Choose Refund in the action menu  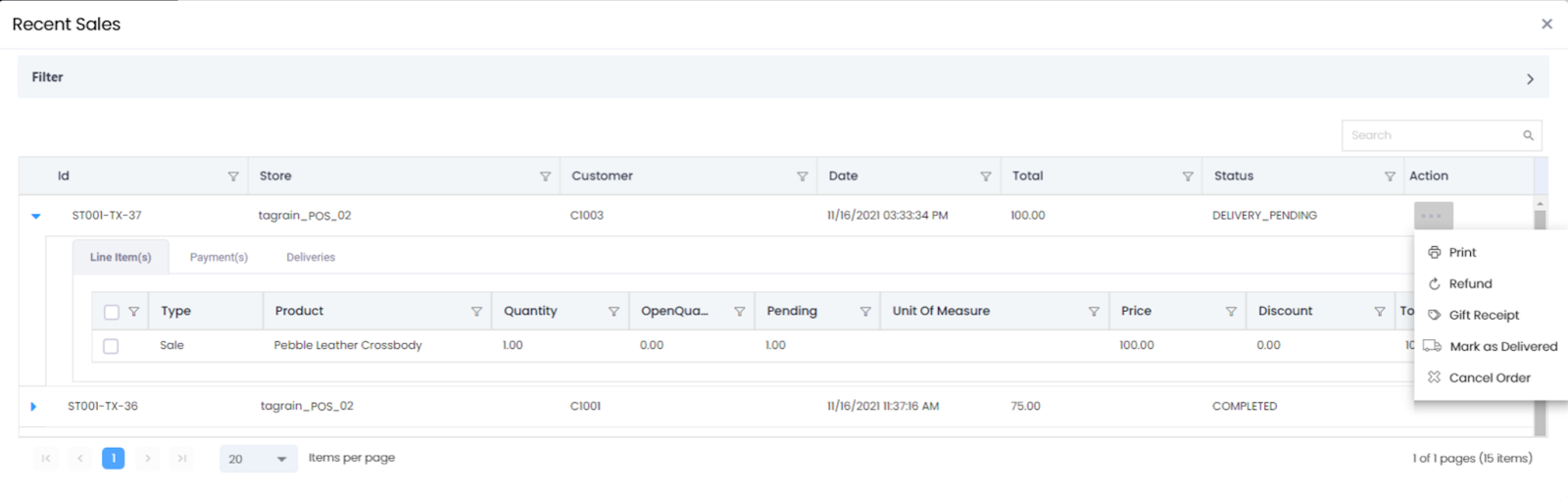point(1470,283)
